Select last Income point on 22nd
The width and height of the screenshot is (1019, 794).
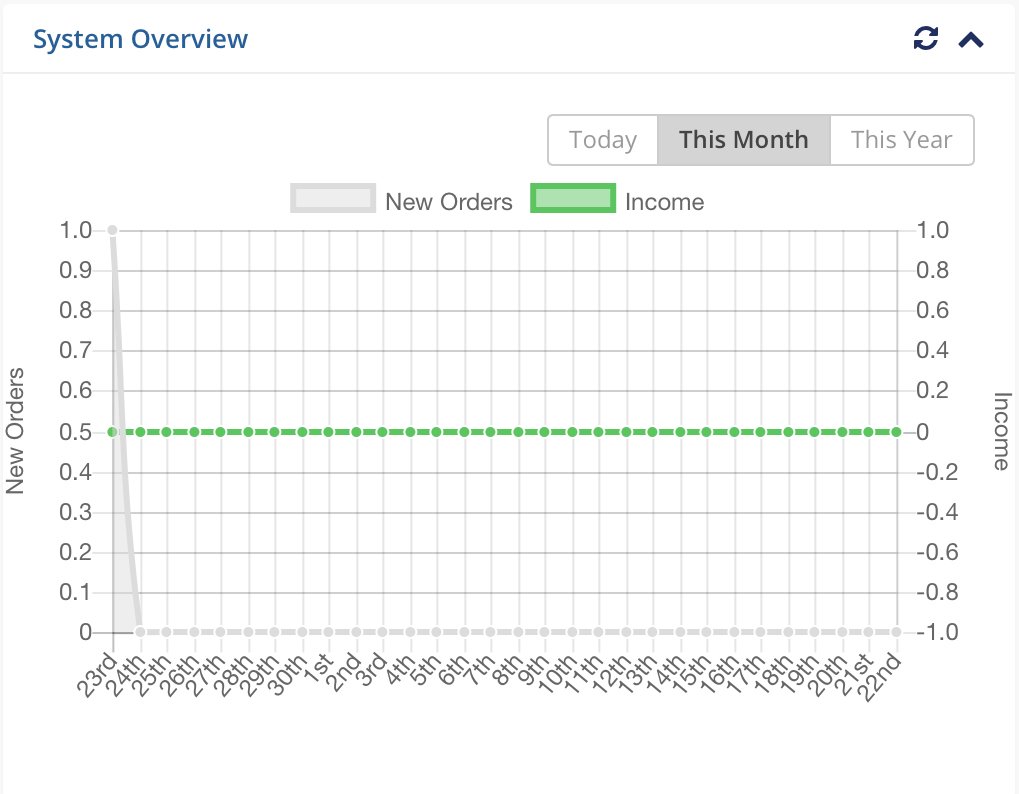tap(896, 432)
